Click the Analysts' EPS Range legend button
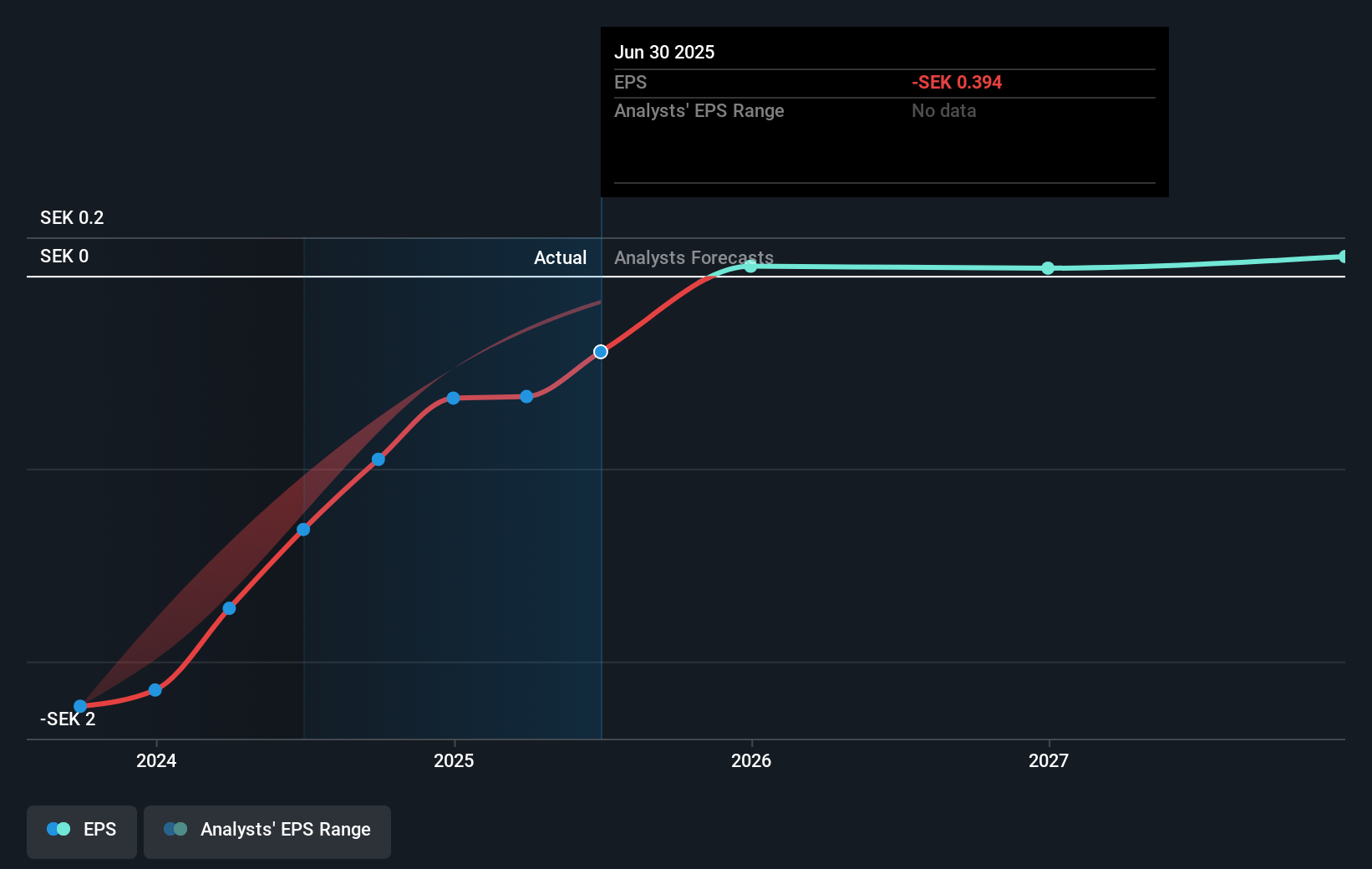The image size is (1372, 869). 267,831
